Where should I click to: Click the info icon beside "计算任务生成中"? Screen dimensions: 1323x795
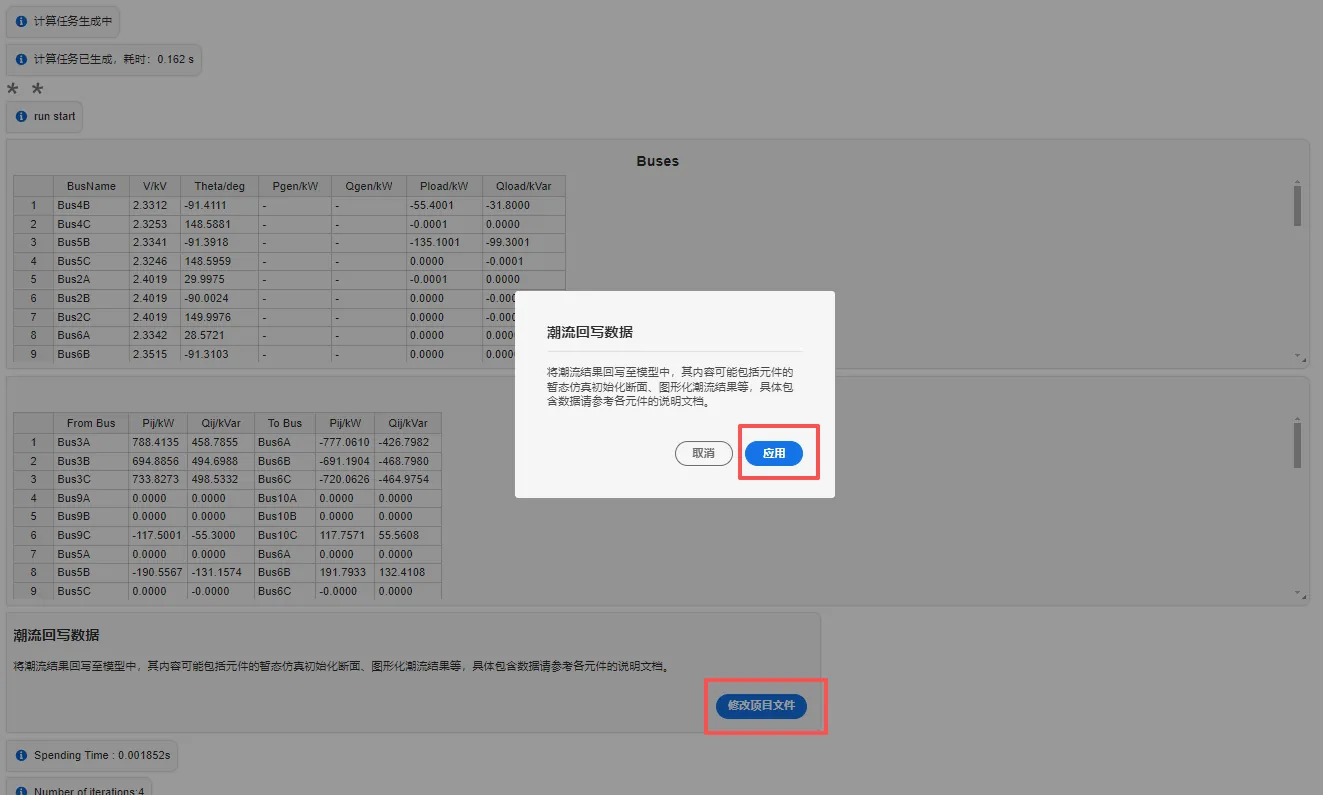click(x=21, y=21)
